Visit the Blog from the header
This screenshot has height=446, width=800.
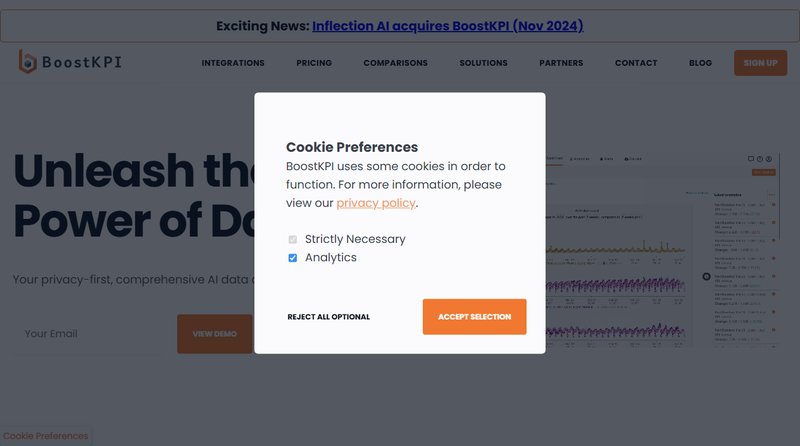click(x=700, y=63)
